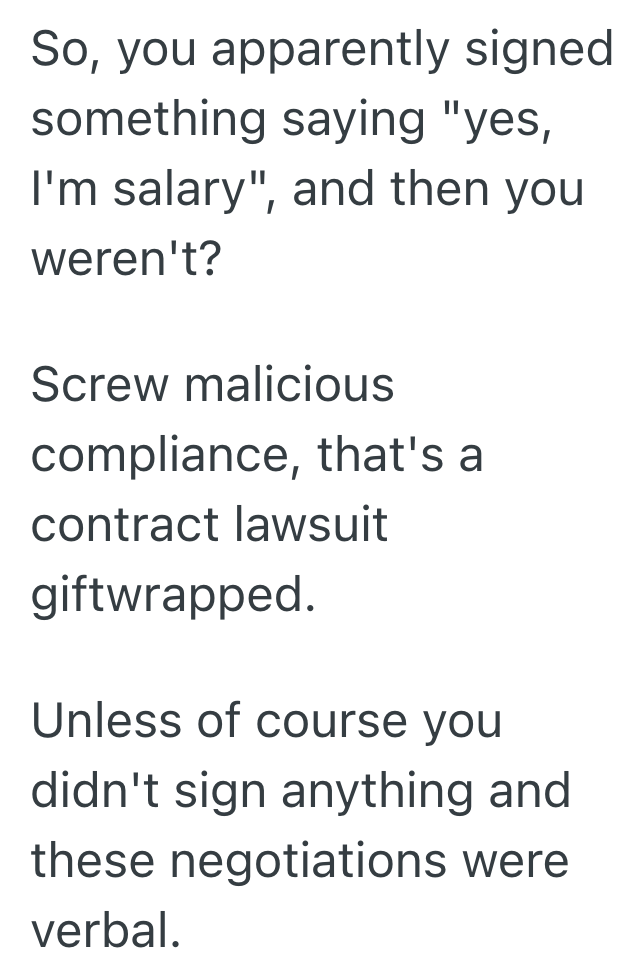Click the quoted text "yes,

tap(497, 120)
